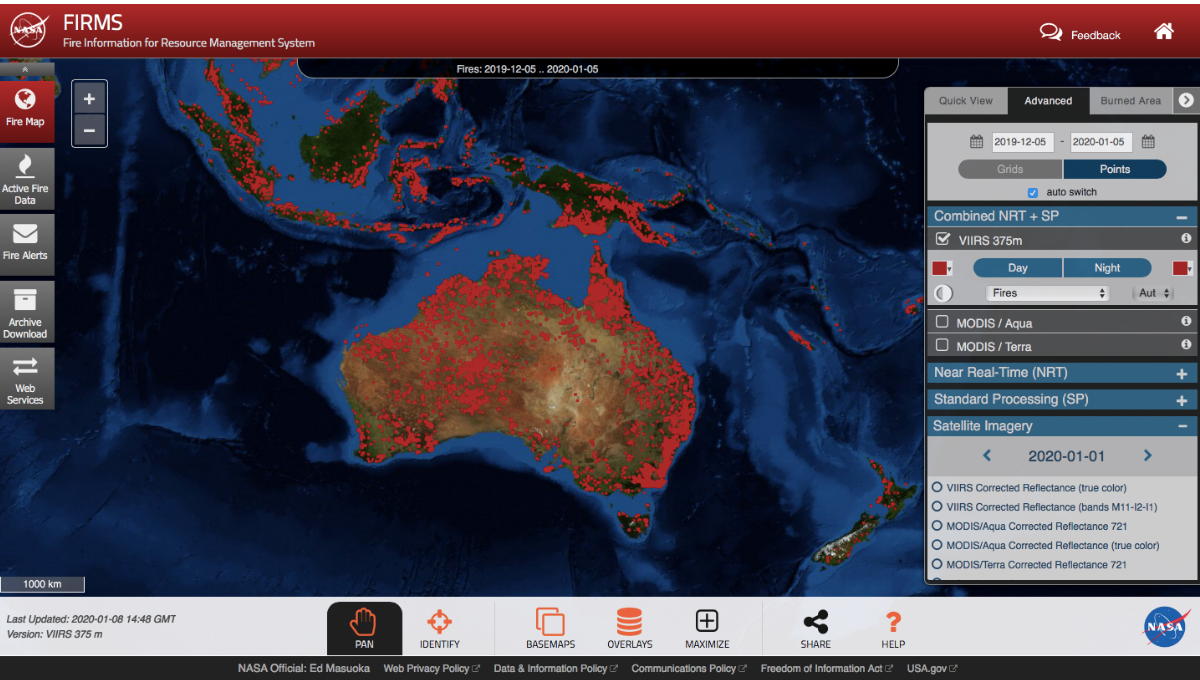The width and height of the screenshot is (1200, 680).
Task: Open the start date calendar picker
Action: [976, 142]
